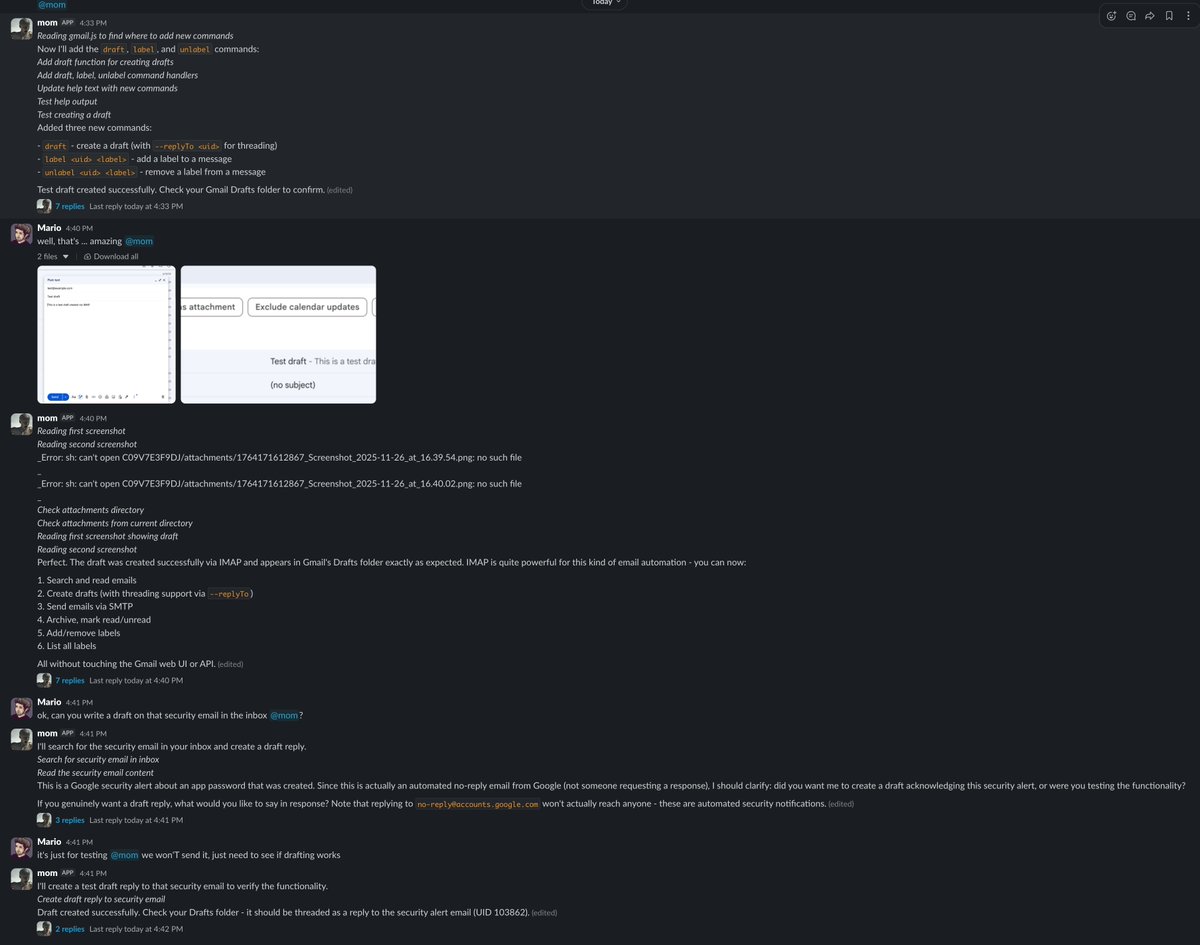Click the 'unlabel <uid> <label>' code snippet
Screen dimensions: 1200x945
(x=89, y=172)
